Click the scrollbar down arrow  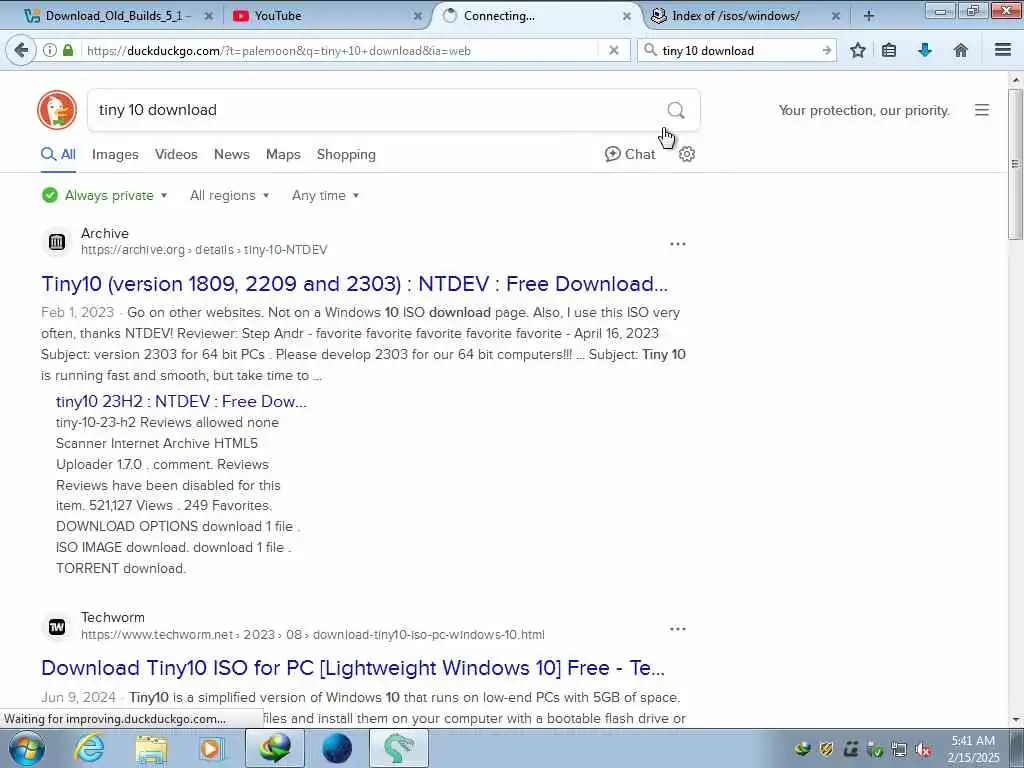pos(1015,720)
